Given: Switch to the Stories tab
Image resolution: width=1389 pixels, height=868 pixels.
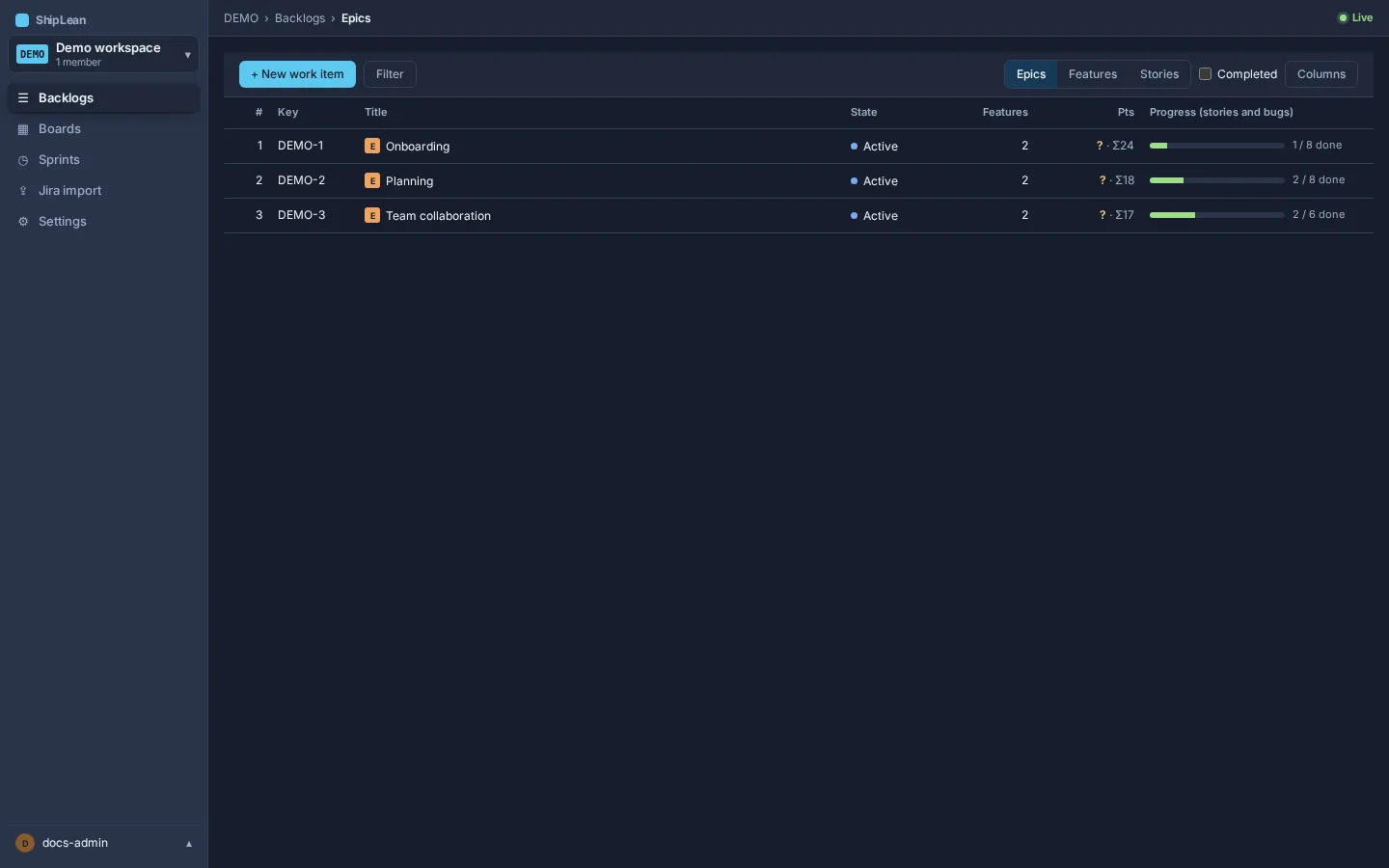Looking at the screenshot, I should pyautogui.click(x=1159, y=74).
